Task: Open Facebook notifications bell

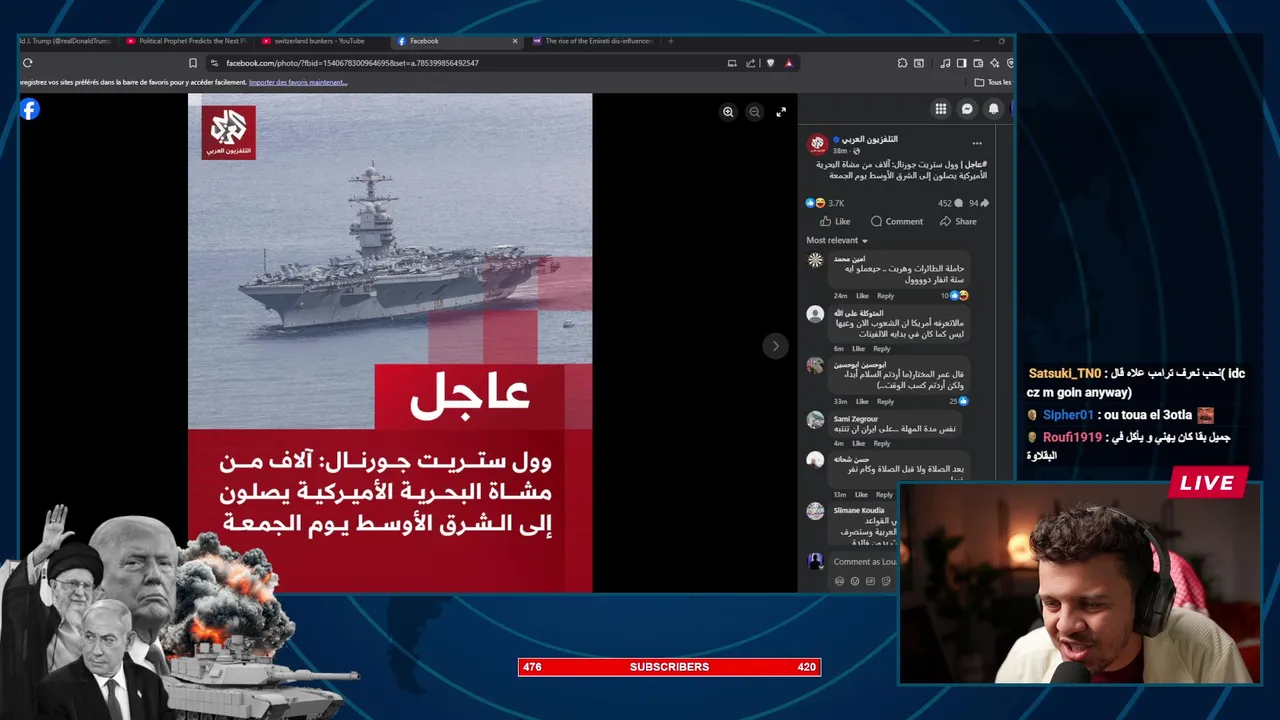Action: [x=993, y=109]
